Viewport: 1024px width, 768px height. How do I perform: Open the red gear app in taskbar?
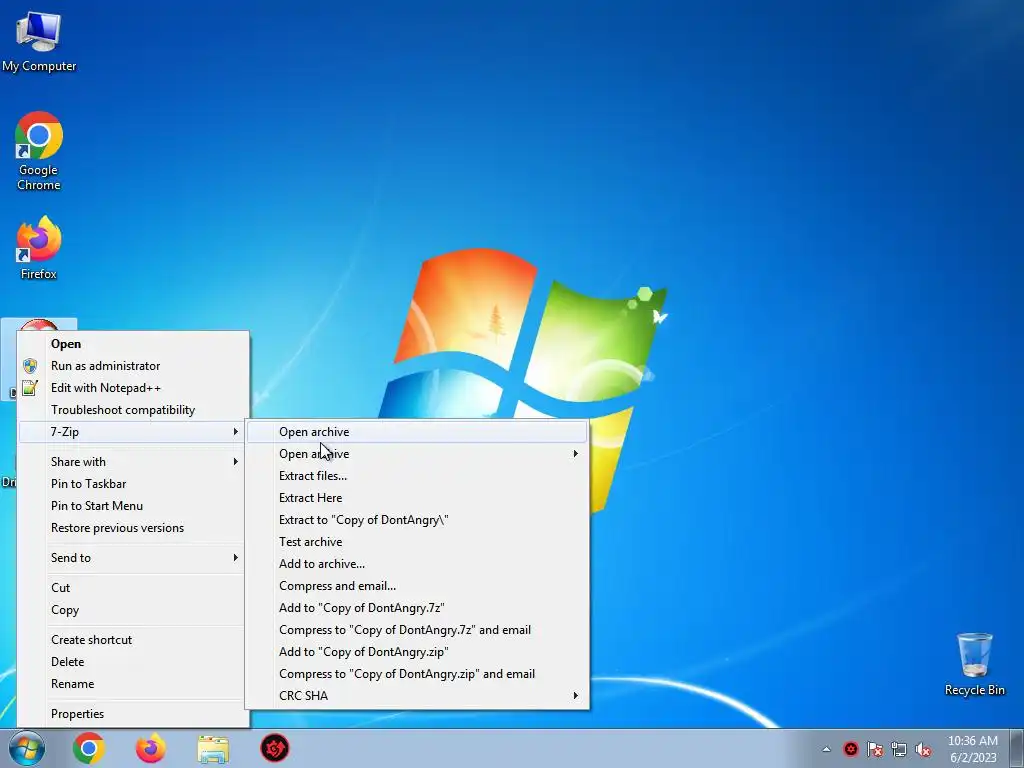(275, 748)
